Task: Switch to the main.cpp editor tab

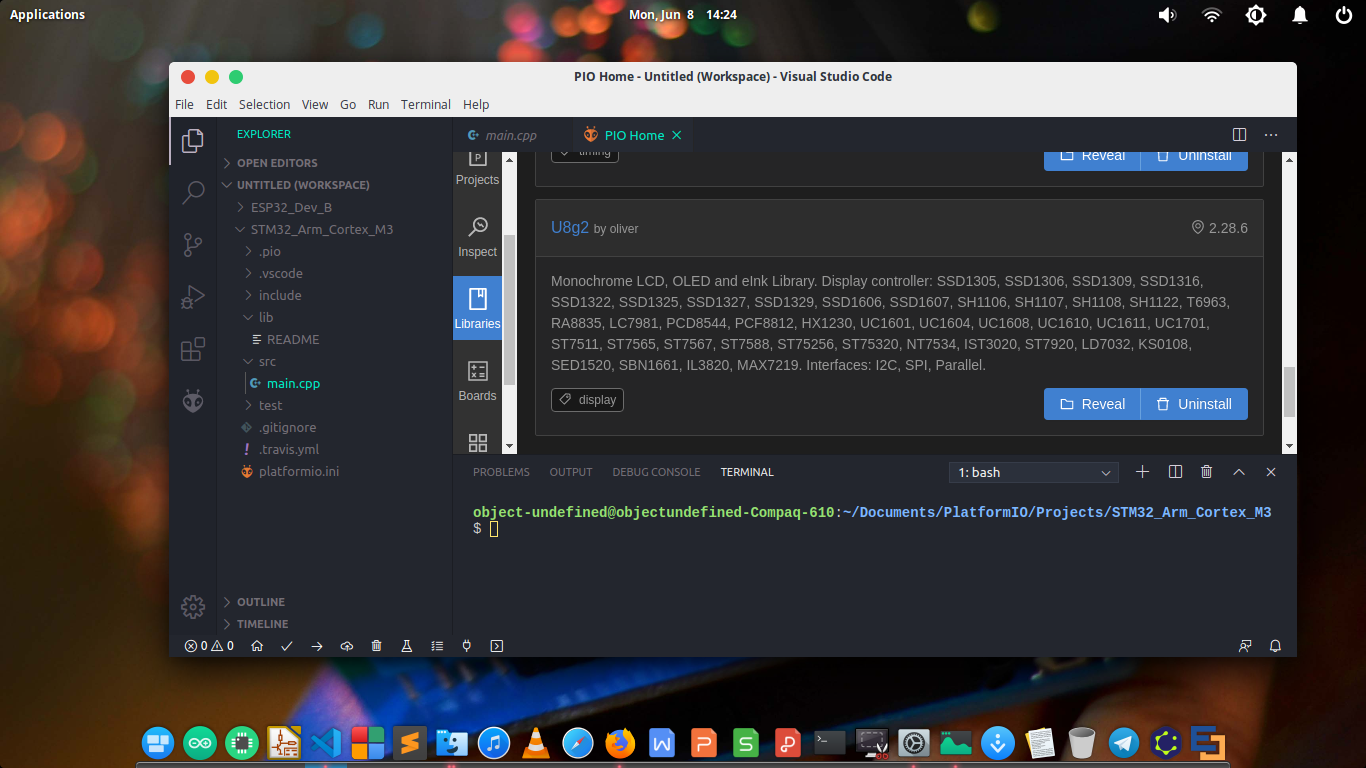Action: [512, 135]
